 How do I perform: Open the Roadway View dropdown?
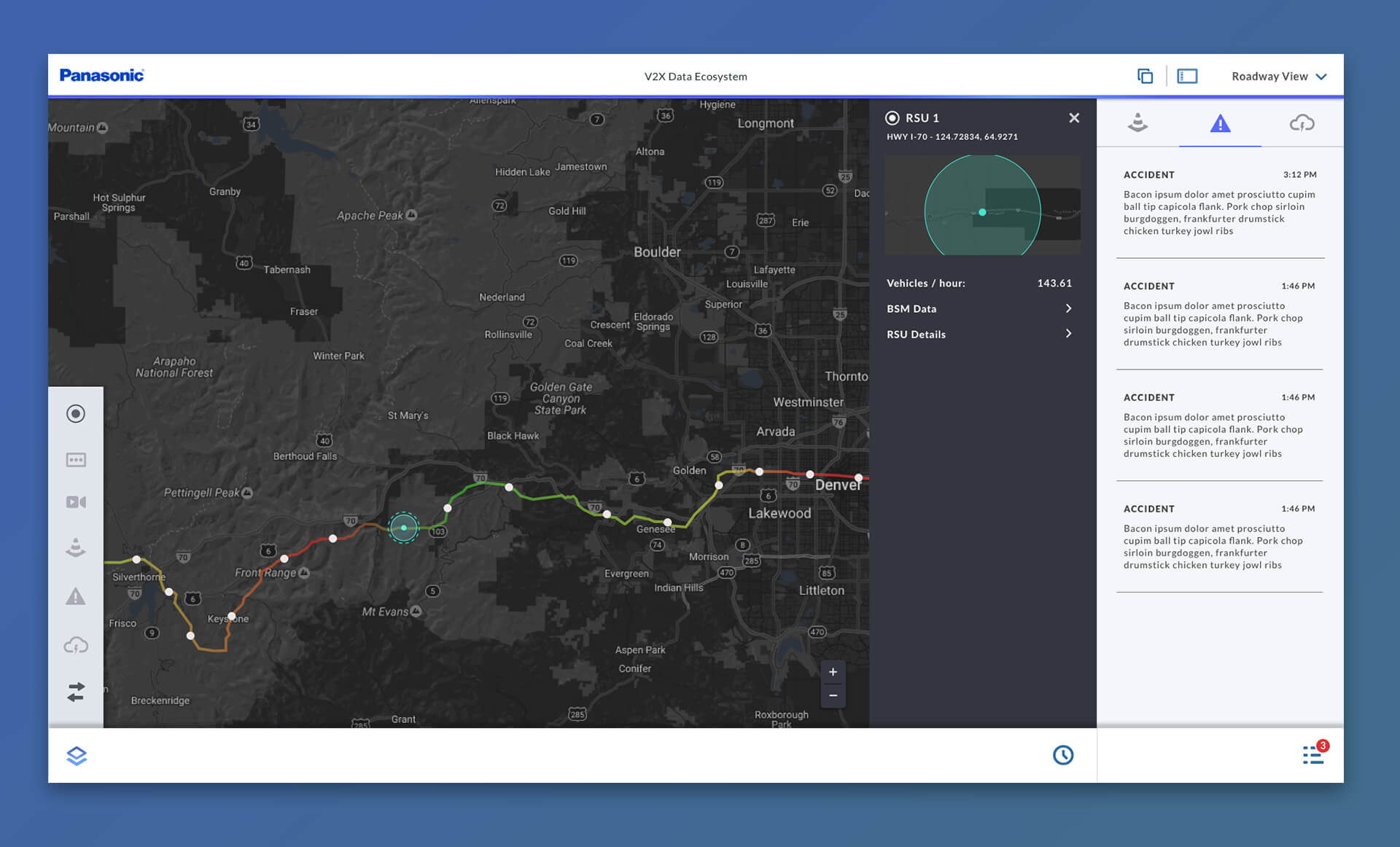click(x=1278, y=77)
